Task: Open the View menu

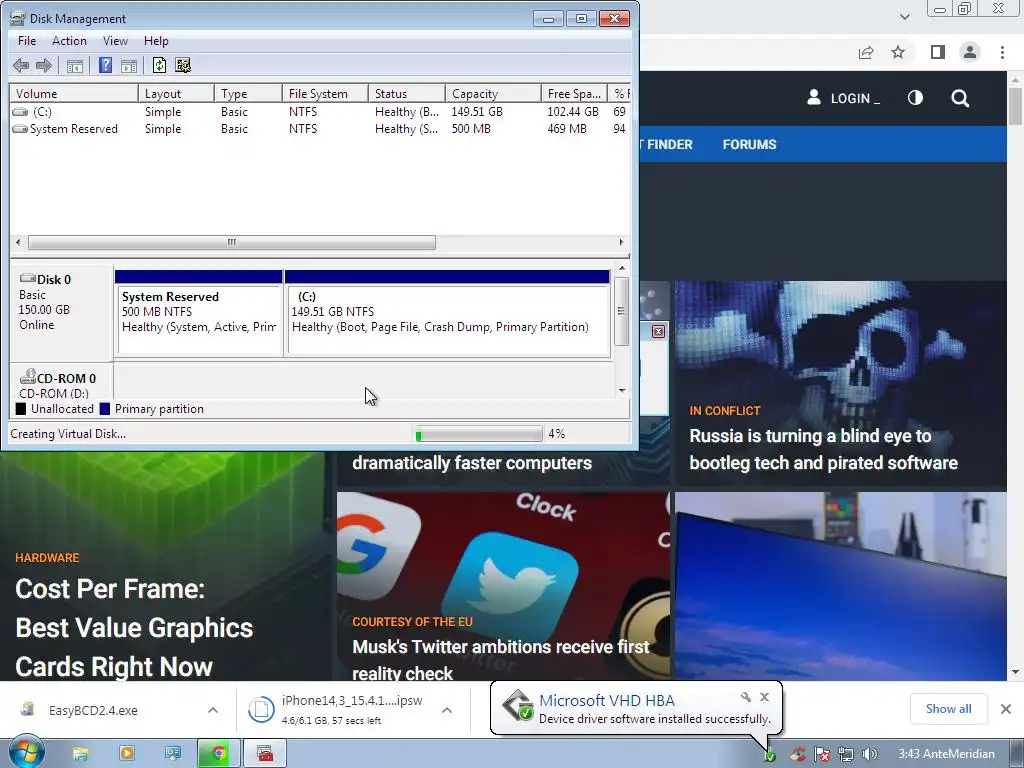Action: [x=115, y=40]
